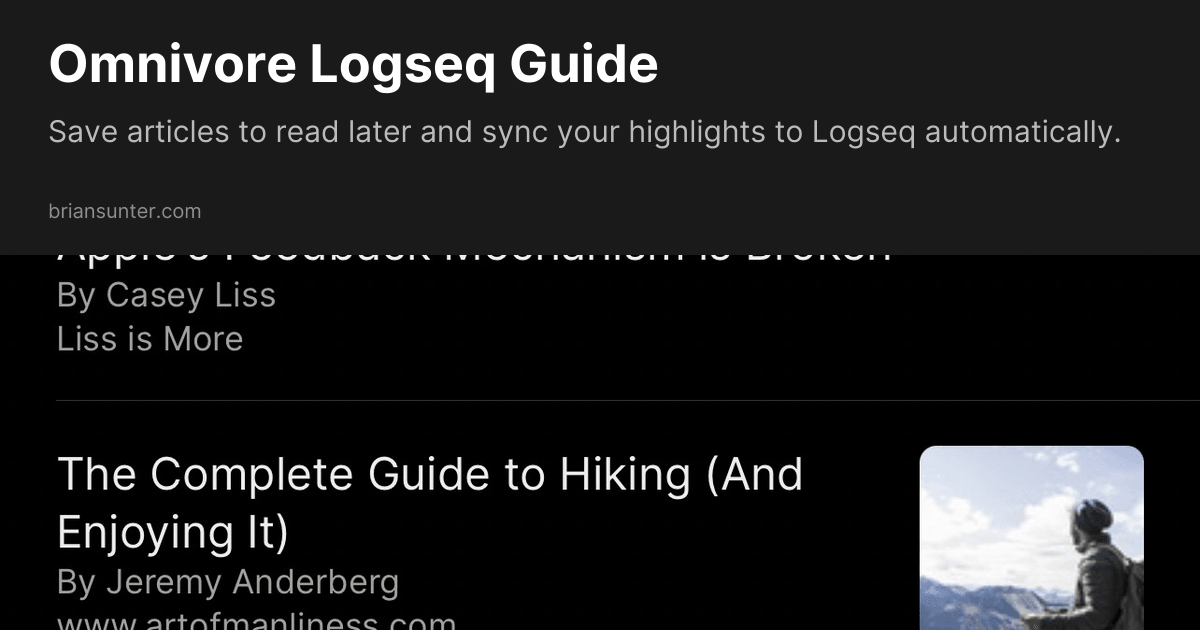Select the 'Liss is More' source name
Screen dimensions: 1200x630
pos(150,339)
